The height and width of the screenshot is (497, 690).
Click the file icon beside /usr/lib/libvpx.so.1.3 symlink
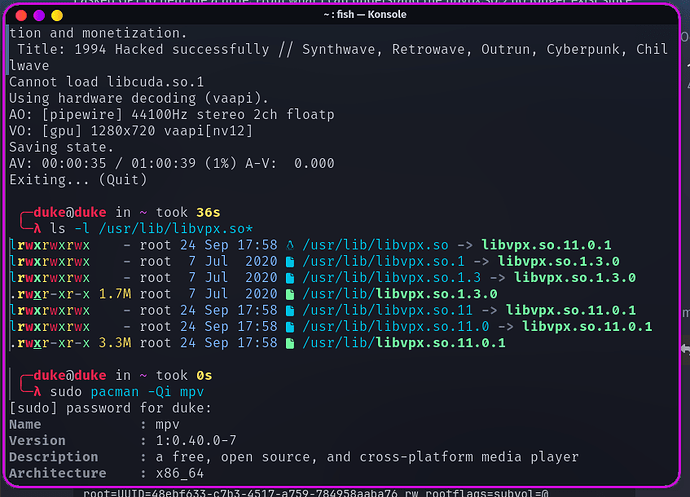click(x=290, y=277)
